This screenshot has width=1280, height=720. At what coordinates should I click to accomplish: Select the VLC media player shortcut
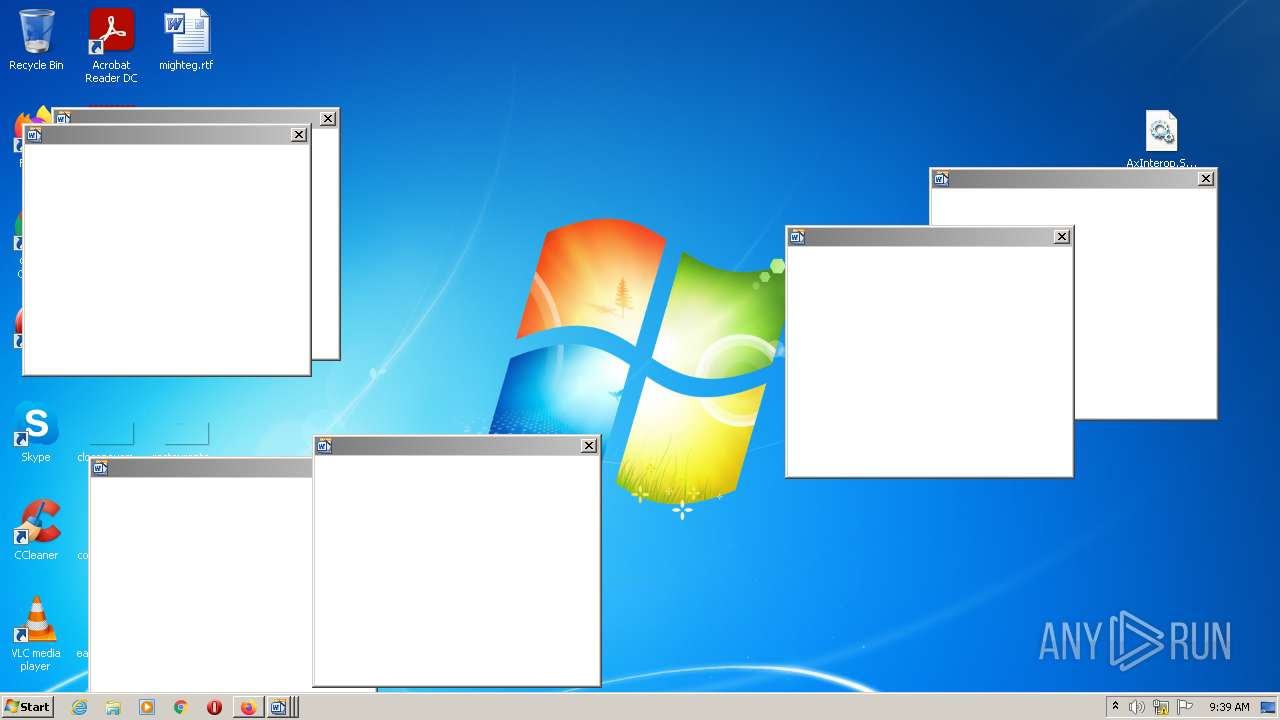(36, 634)
